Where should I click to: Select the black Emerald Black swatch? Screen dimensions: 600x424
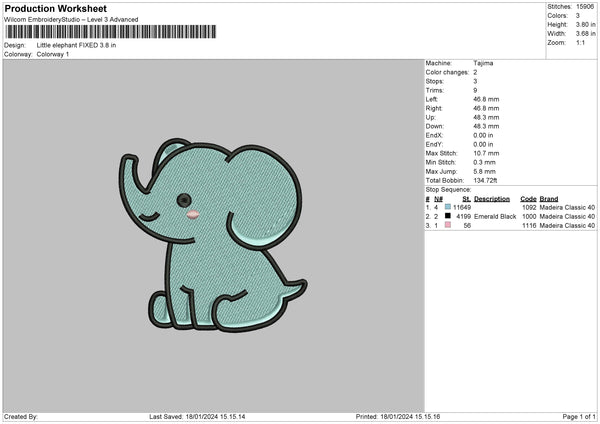click(448, 216)
